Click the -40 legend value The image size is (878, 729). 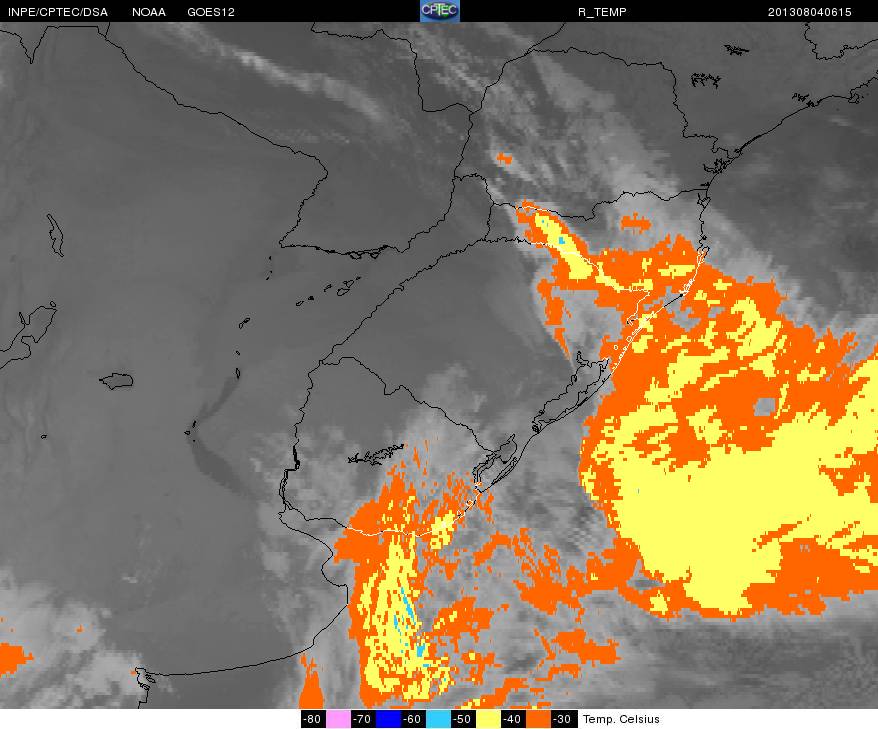tap(513, 719)
